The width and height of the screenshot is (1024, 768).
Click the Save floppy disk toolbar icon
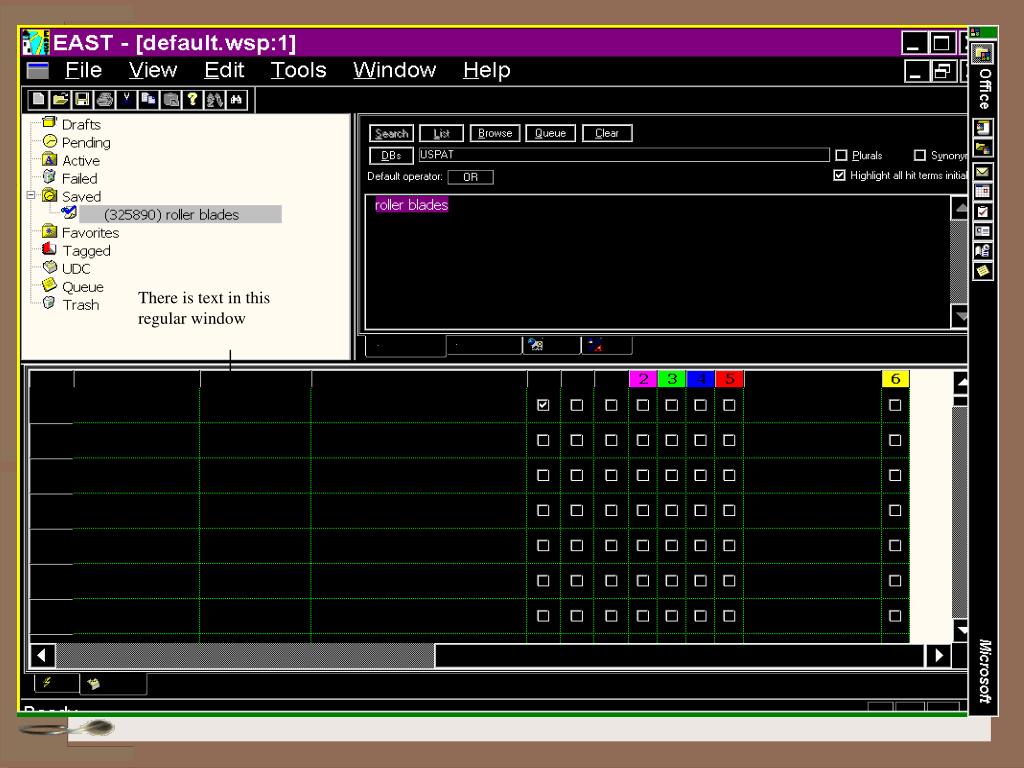(82, 99)
